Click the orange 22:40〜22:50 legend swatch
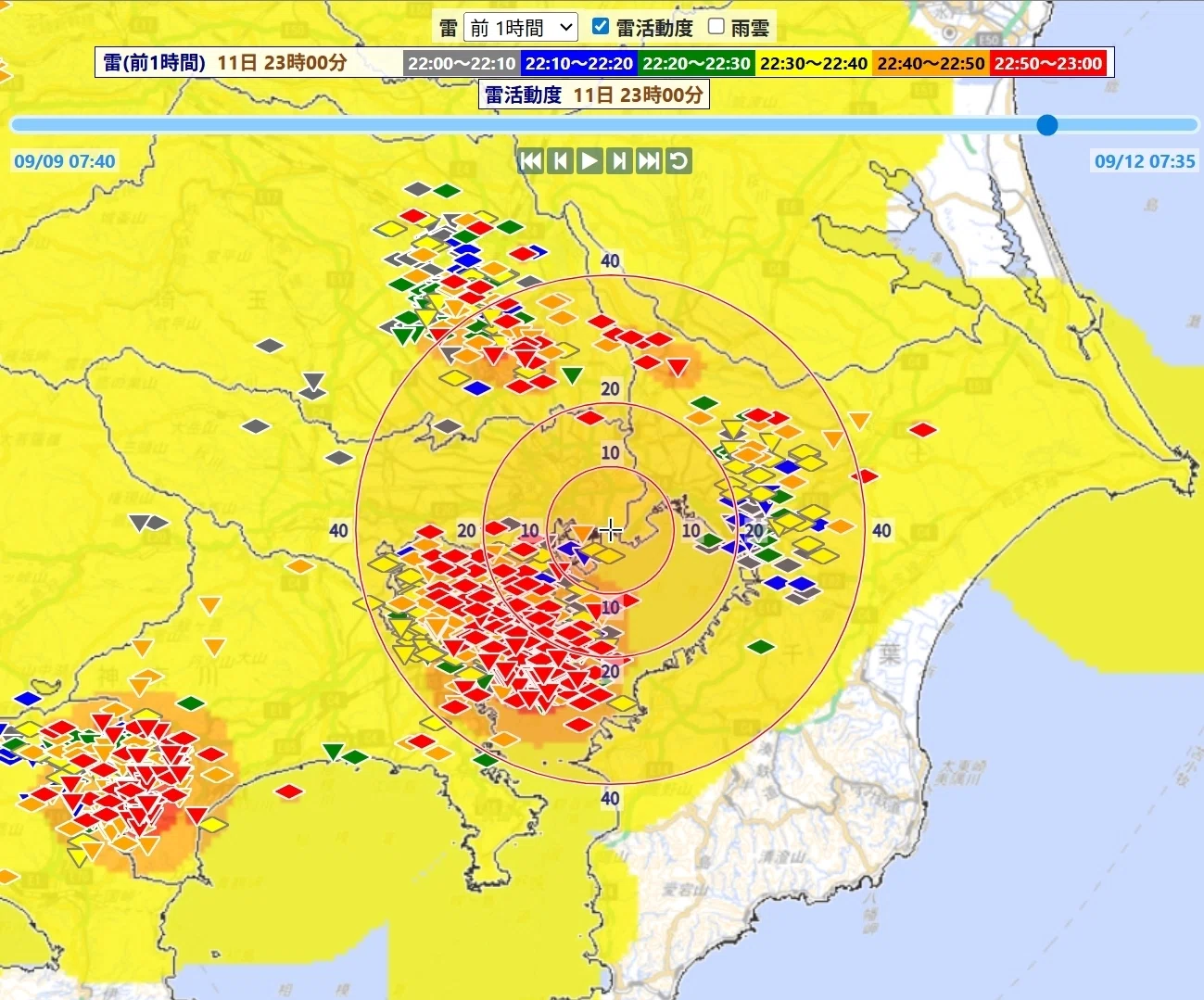 tap(931, 63)
